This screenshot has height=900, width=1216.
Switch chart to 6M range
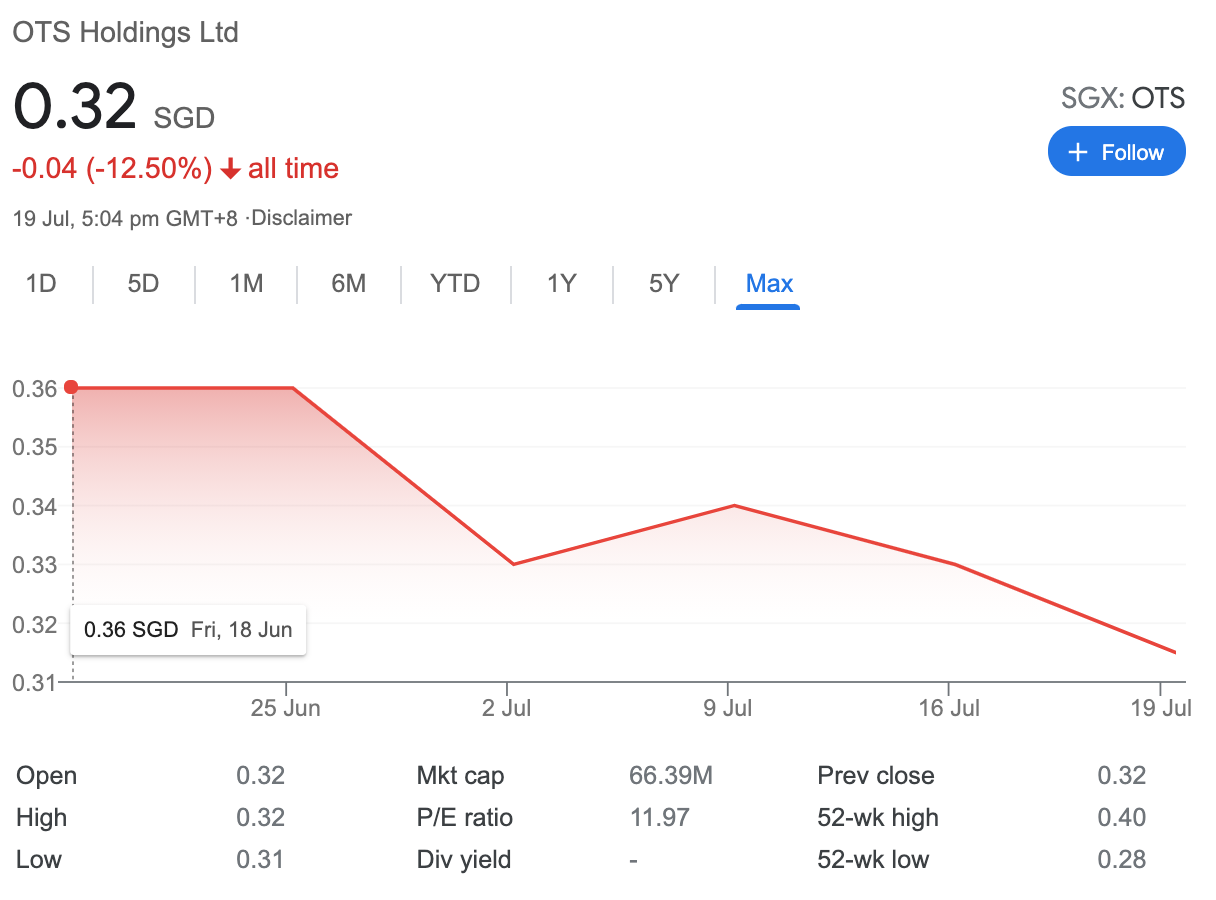348,284
